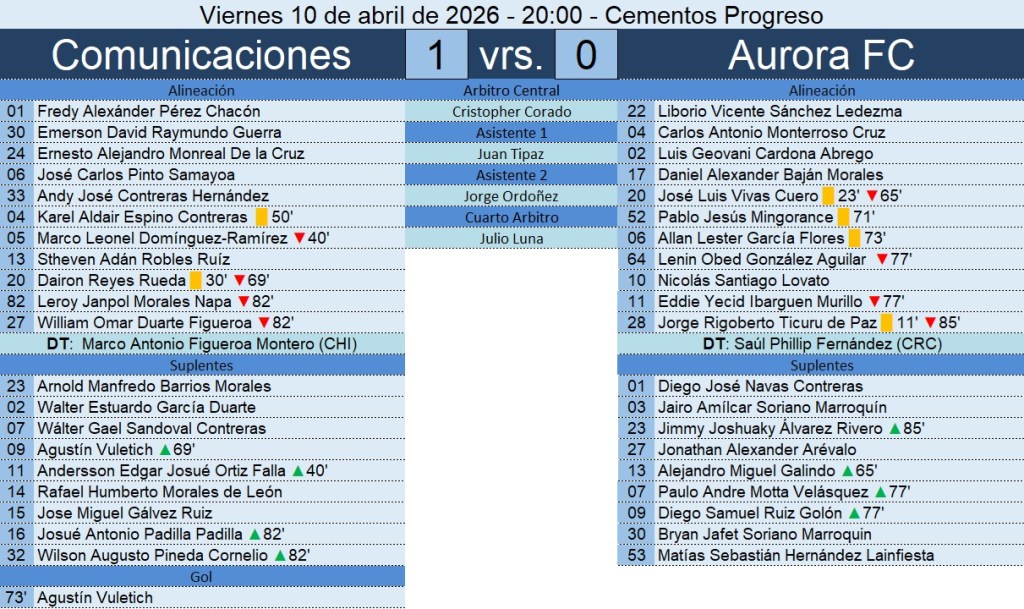Screen dimensions: 1024x609
Task: Select the Arbitro Central header
Action: [x=511, y=91]
